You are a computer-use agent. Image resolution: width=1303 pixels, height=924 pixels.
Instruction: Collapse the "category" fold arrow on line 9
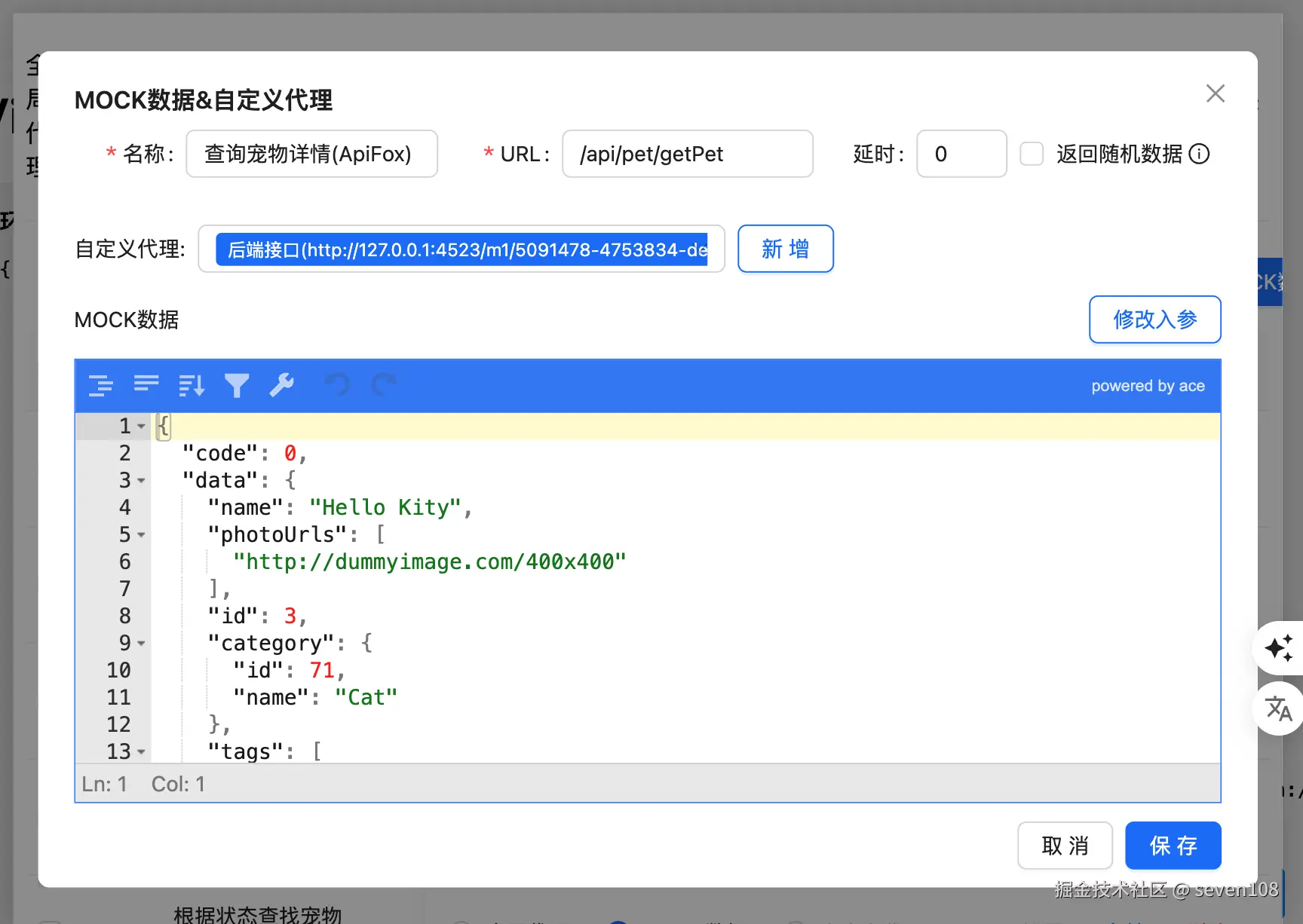click(141, 644)
